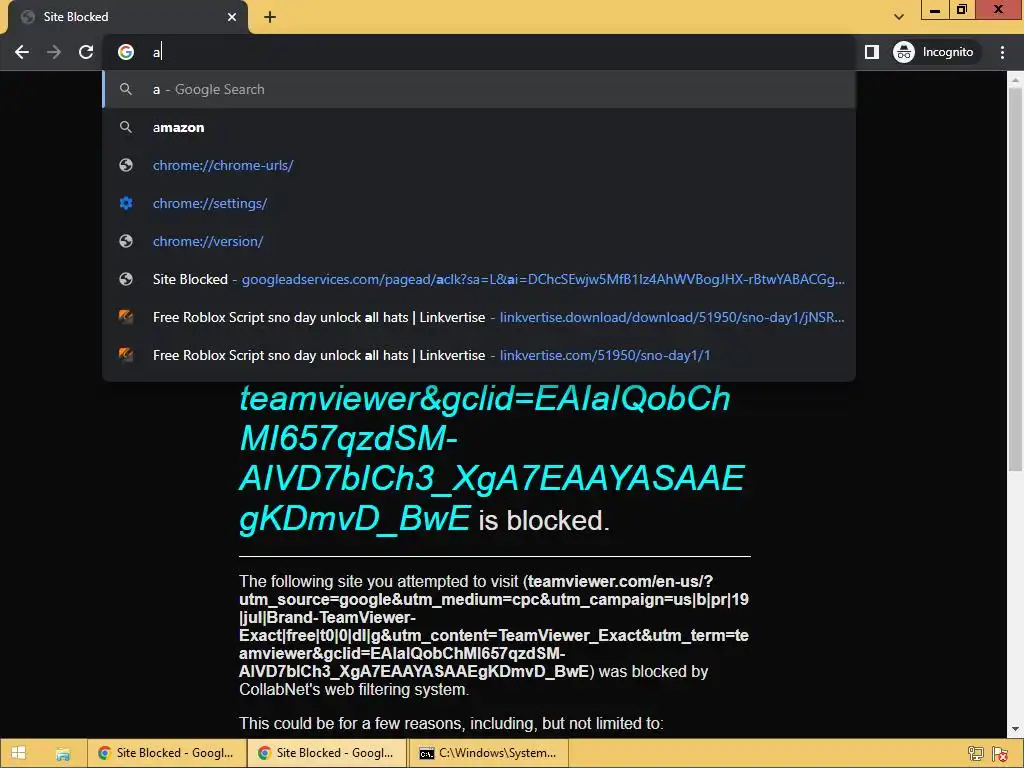Open the side panel icon next to Incognito
The image size is (1024, 768).
pos(871,52)
